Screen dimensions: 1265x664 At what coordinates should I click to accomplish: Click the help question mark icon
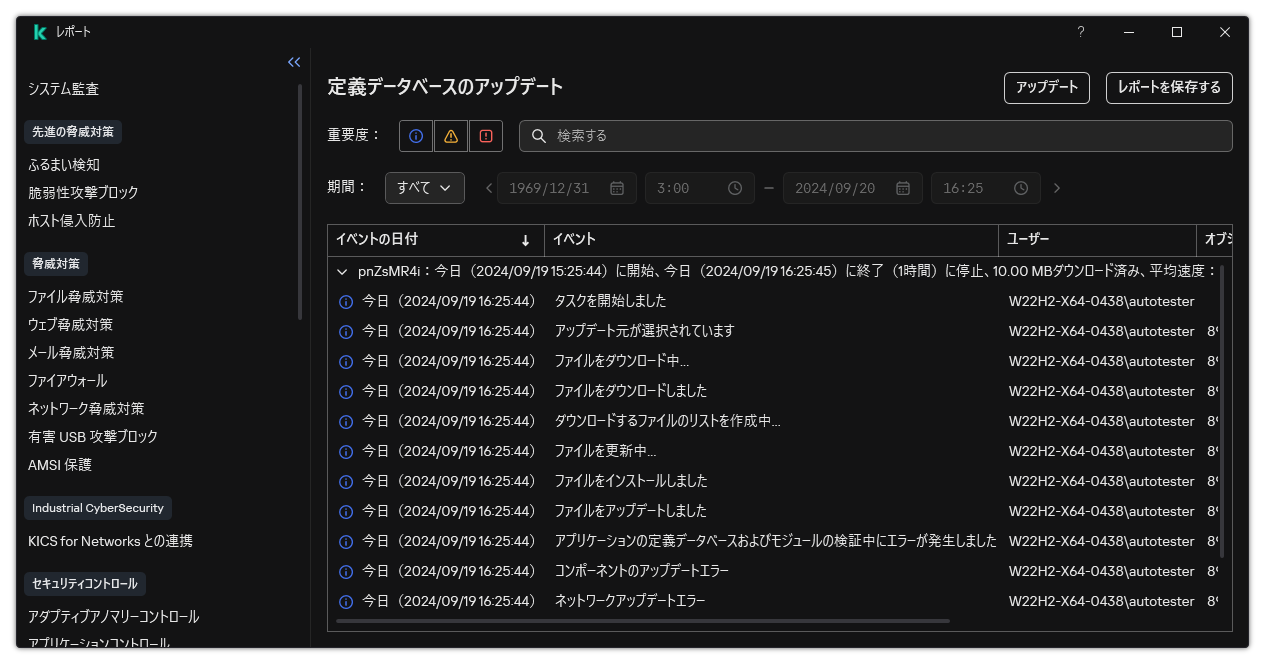point(1080,32)
